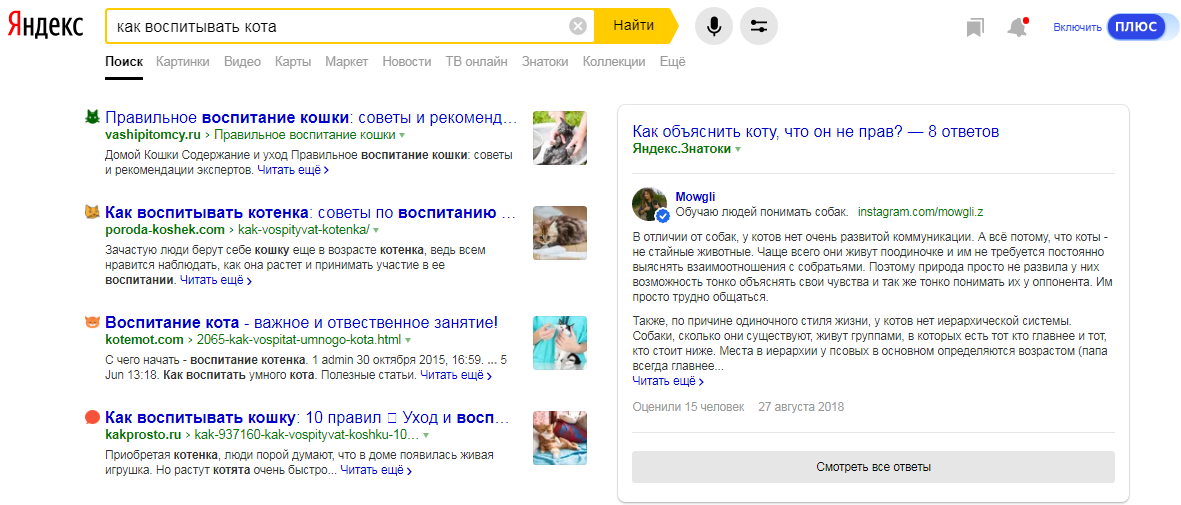This screenshot has width=1181, height=505.
Task: Open thumbnail of lying kitten
Action: point(560,233)
